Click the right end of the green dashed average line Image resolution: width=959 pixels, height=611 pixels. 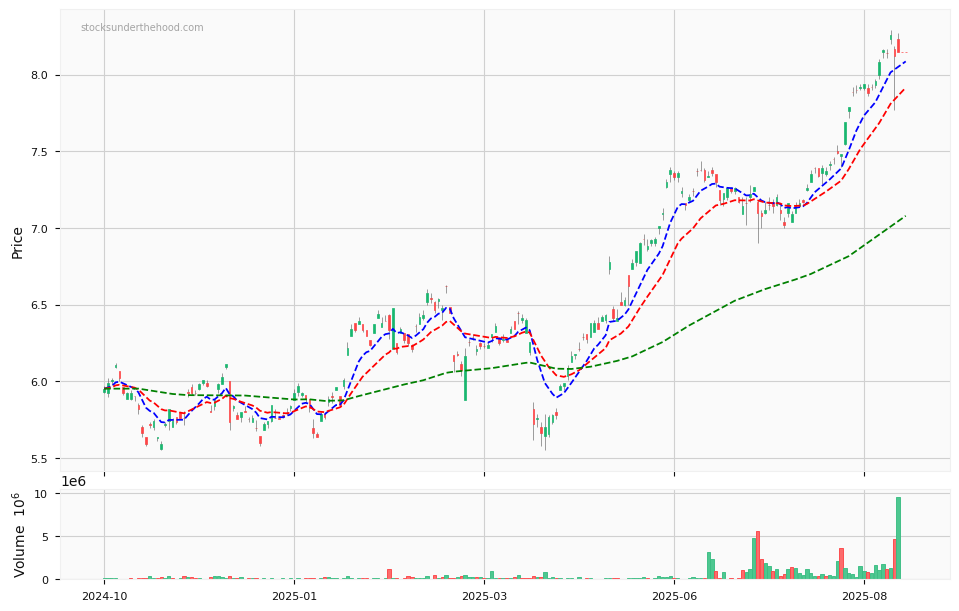point(904,216)
